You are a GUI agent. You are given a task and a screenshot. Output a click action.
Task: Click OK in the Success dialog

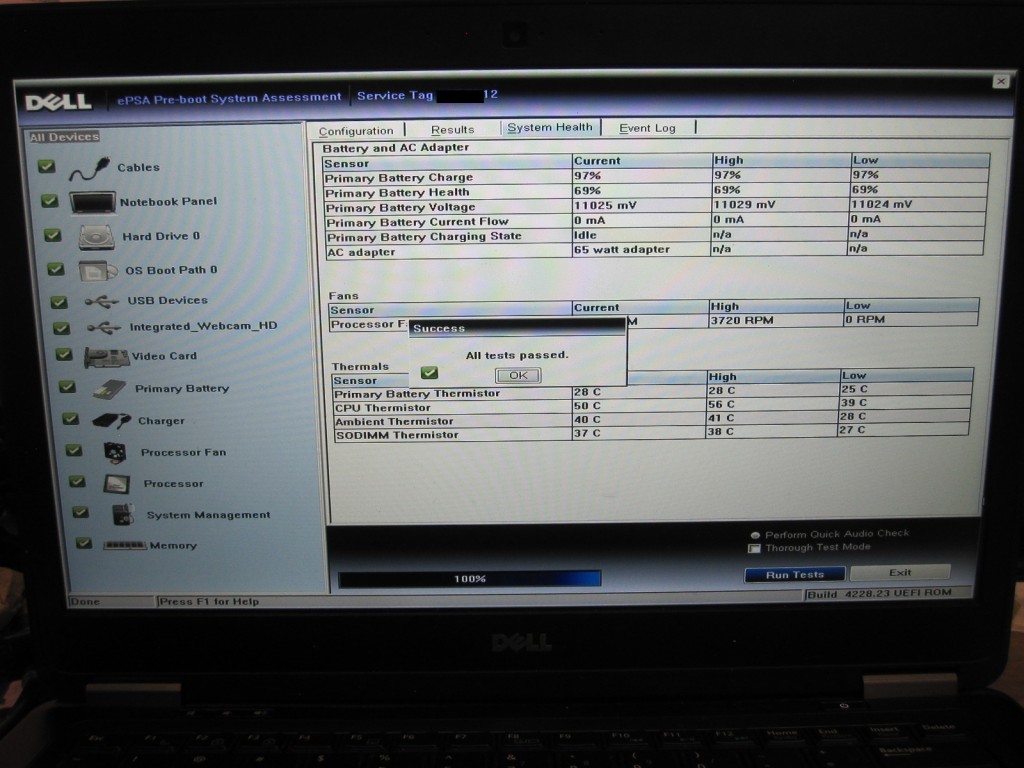518,376
